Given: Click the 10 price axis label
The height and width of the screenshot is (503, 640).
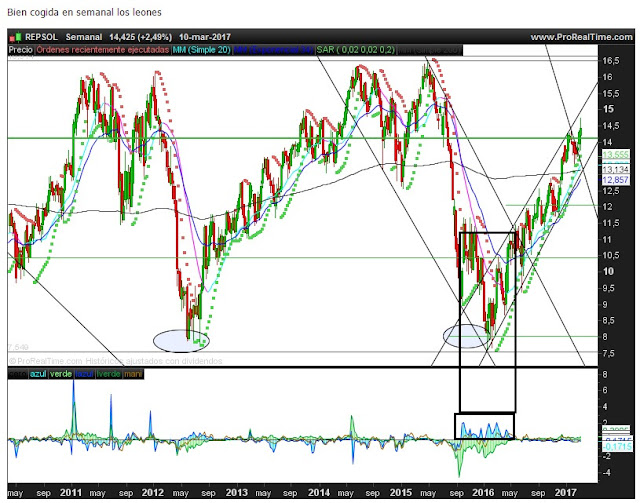Looking at the screenshot, I should (608, 272).
